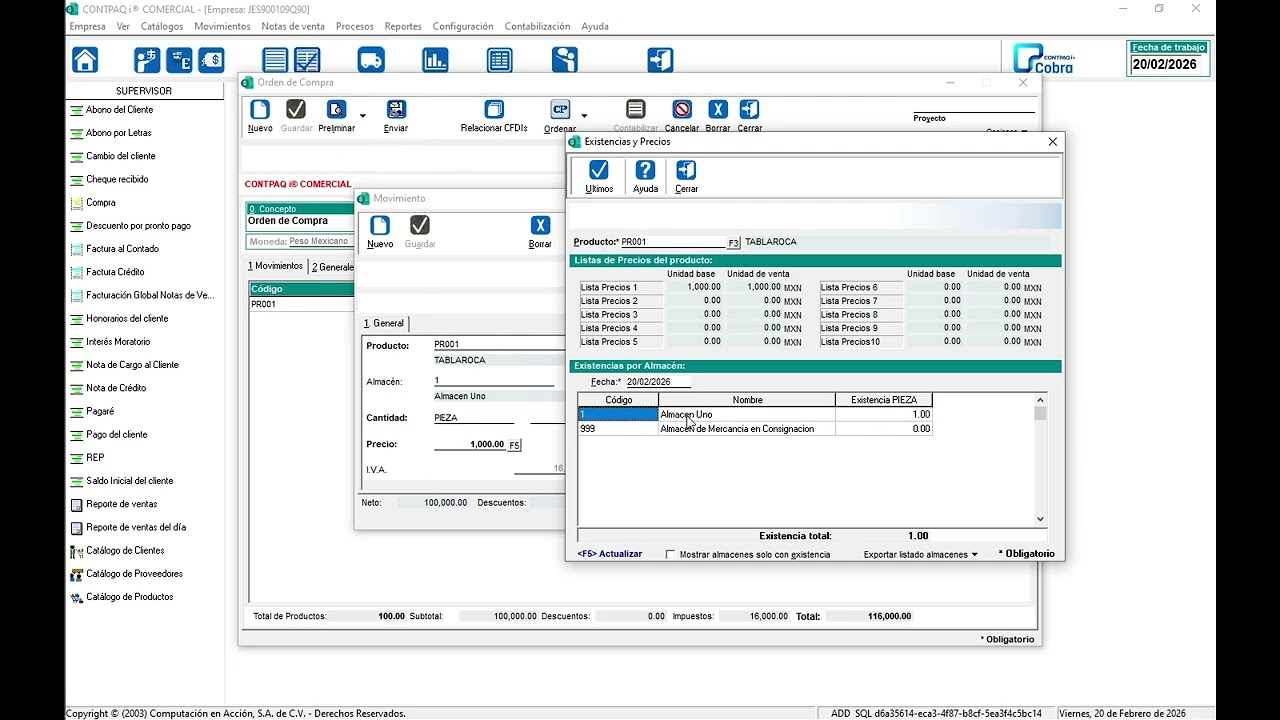
Task: Click the Fecha de trabajo date box
Action: (1168, 64)
